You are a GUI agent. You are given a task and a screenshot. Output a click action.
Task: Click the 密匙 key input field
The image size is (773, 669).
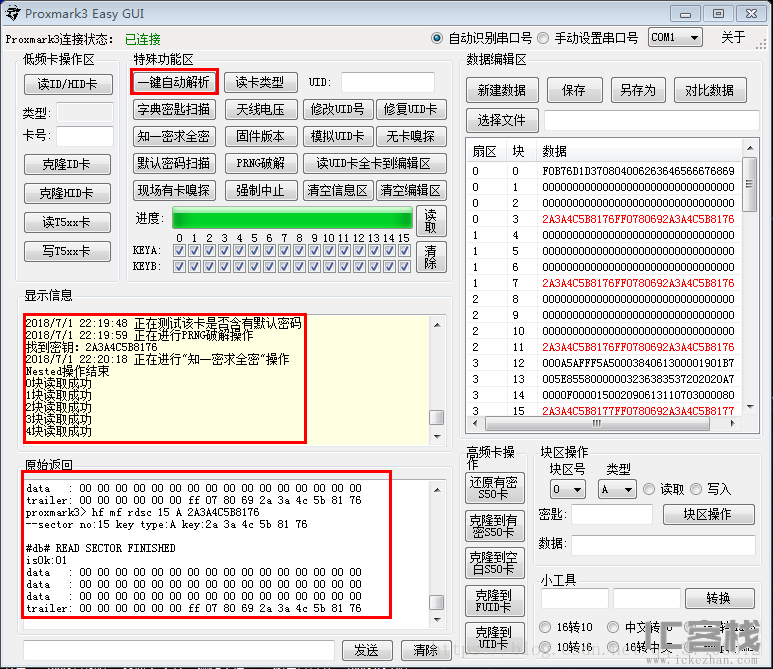(x=612, y=515)
